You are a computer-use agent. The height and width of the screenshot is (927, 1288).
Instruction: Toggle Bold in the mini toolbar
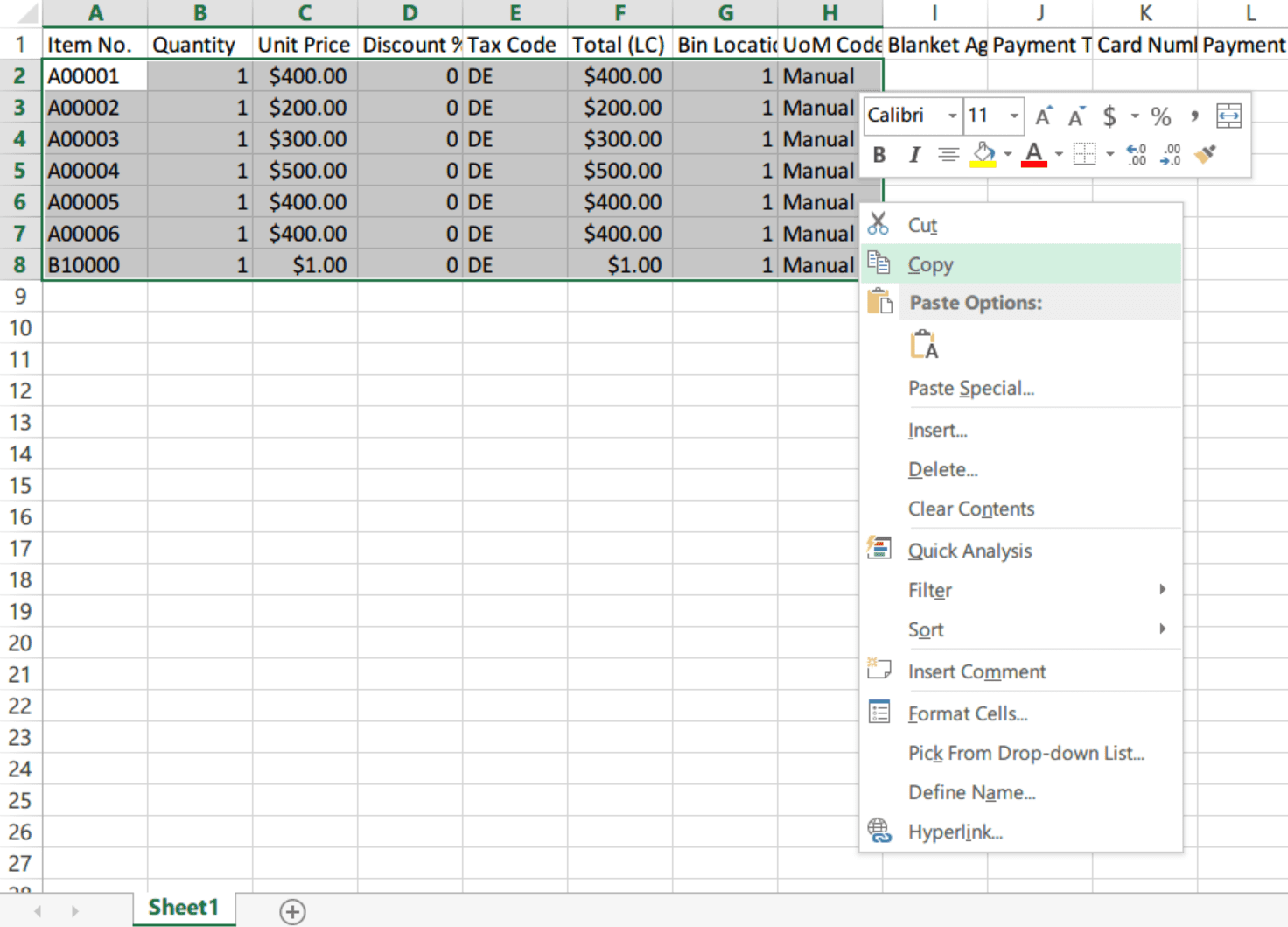pyautogui.click(x=879, y=155)
